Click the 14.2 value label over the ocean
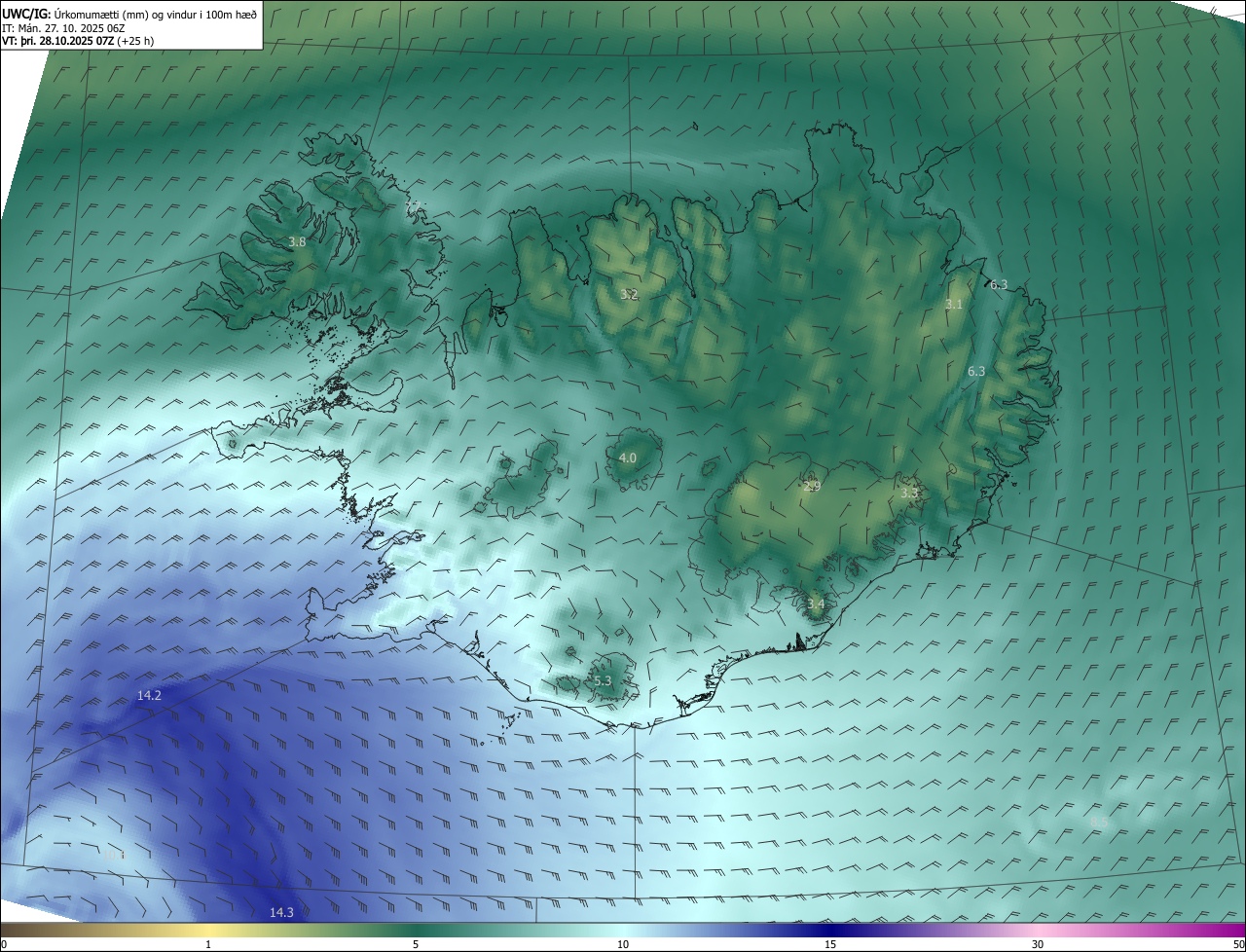Viewport: 1246px width, 952px height. pyautogui.click(x=149, y=695)
